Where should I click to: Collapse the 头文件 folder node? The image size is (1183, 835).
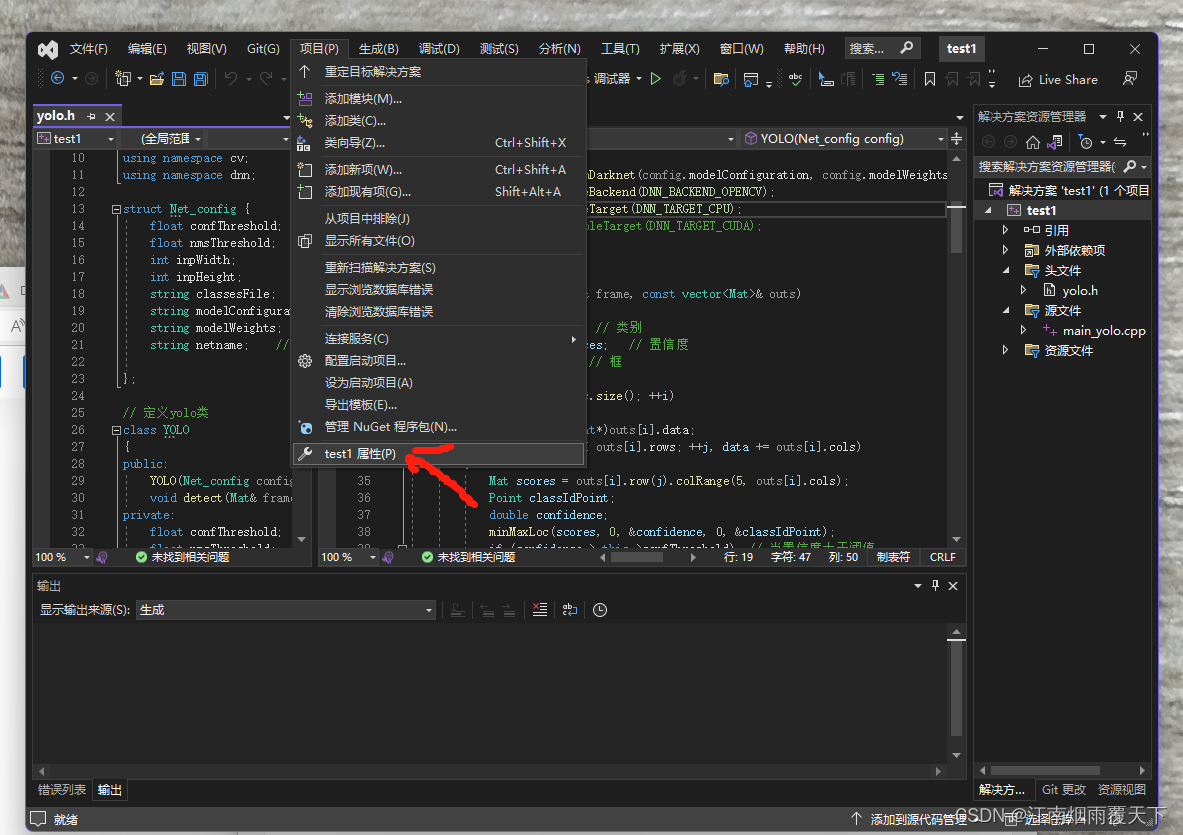(x=1006, y=270)
